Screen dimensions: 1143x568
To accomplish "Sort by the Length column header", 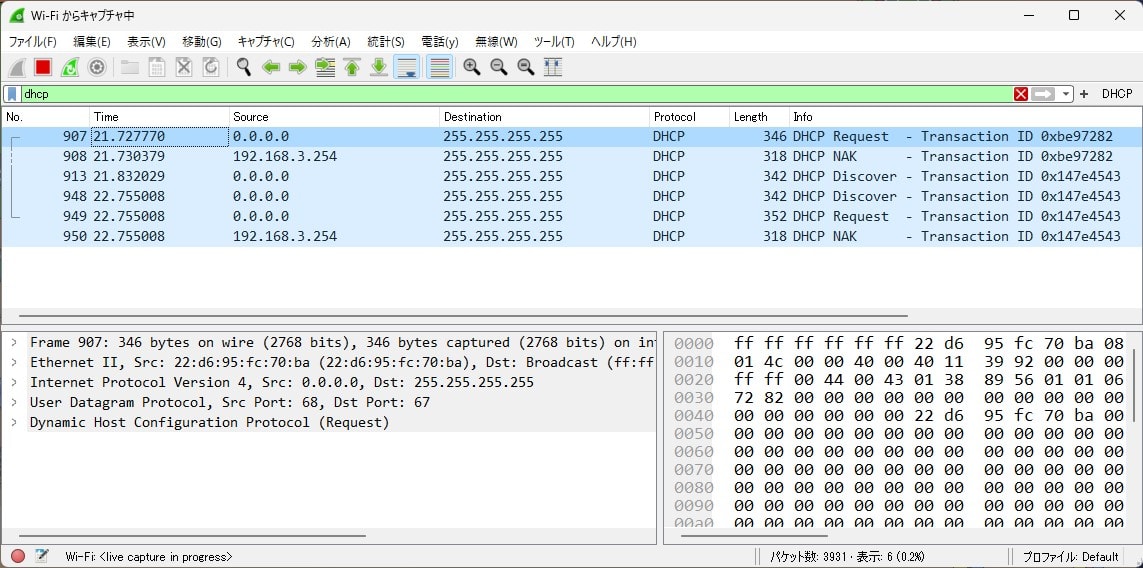I will (x=760, y=117).
